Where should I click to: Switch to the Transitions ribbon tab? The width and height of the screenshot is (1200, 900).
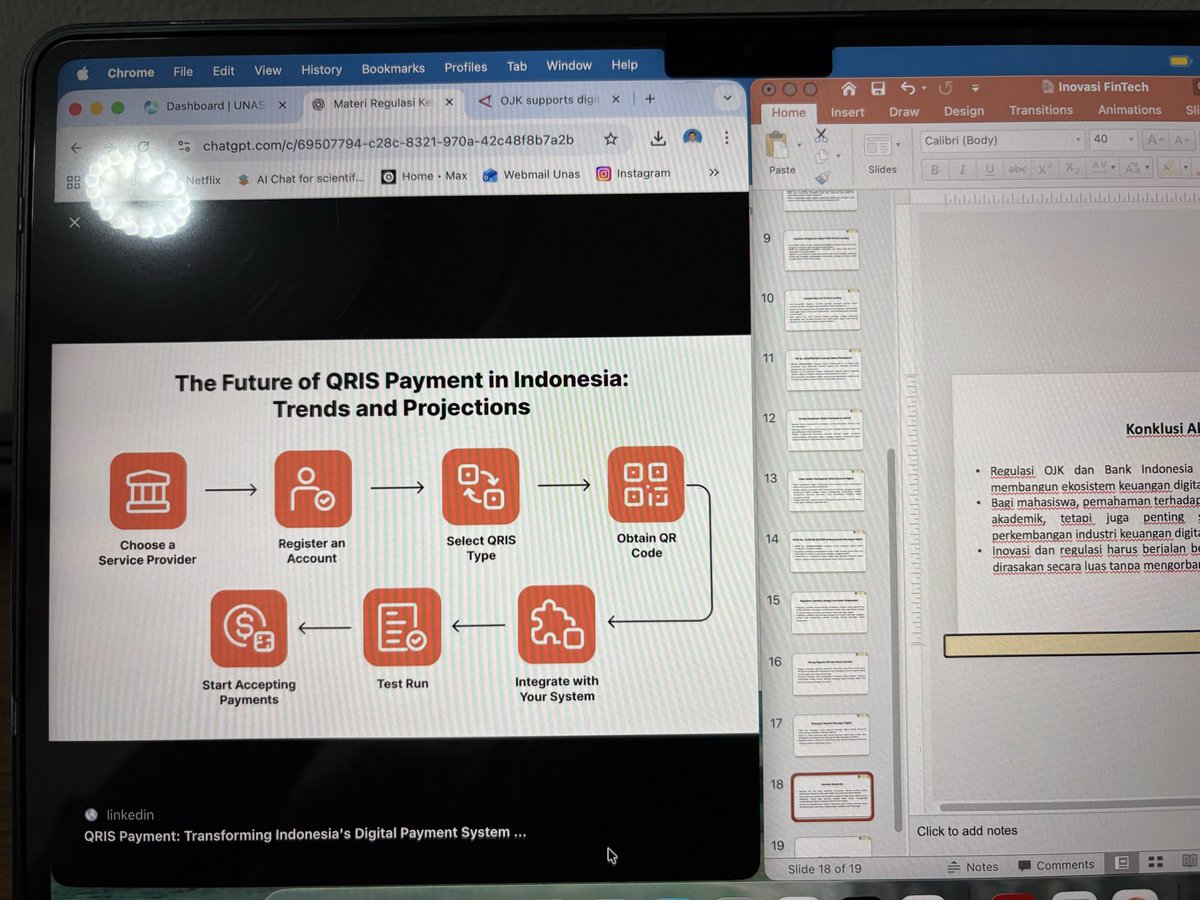tap(1041, 110)
